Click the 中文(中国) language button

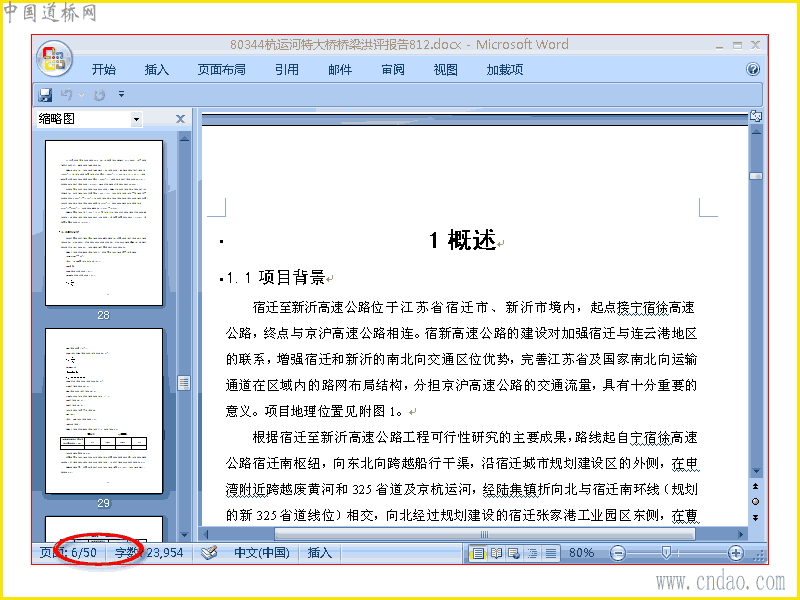(x=262, y=553)
